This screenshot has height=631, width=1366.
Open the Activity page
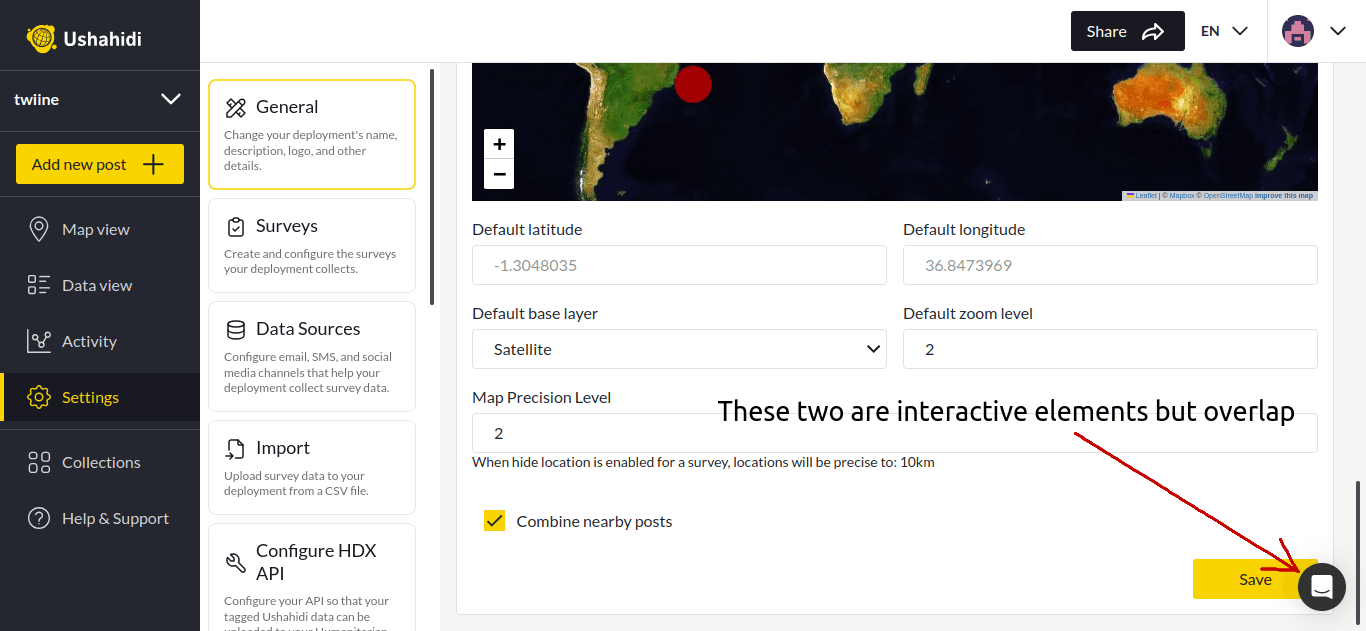[89, 341]
